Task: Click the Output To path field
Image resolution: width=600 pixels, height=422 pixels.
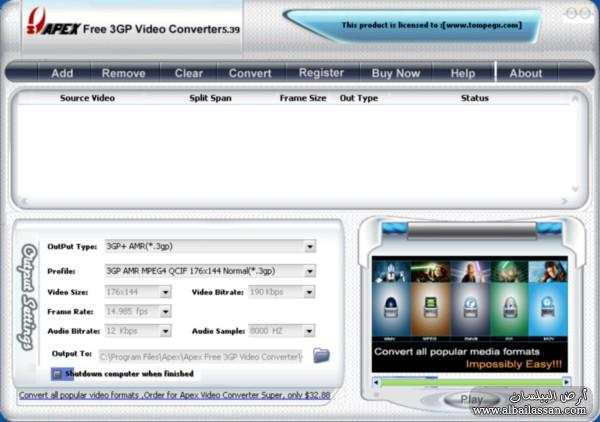Action: [201, 357]
